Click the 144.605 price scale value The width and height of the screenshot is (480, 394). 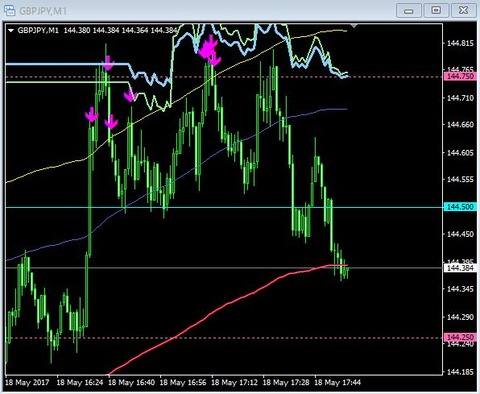click(x=460, y=153)
